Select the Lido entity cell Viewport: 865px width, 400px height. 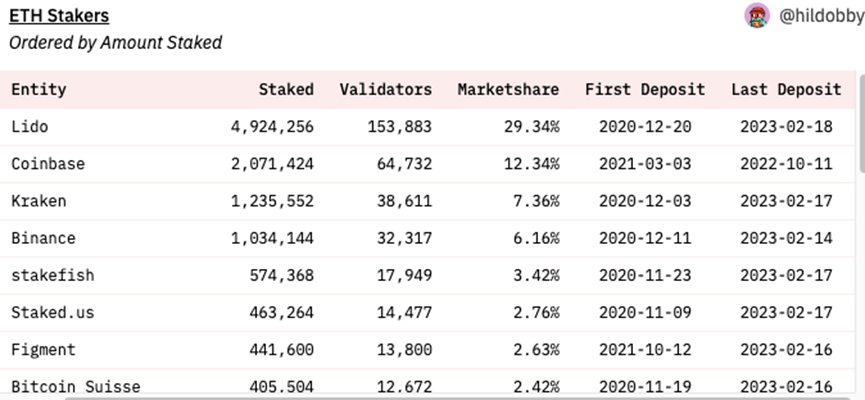[29, 127]
